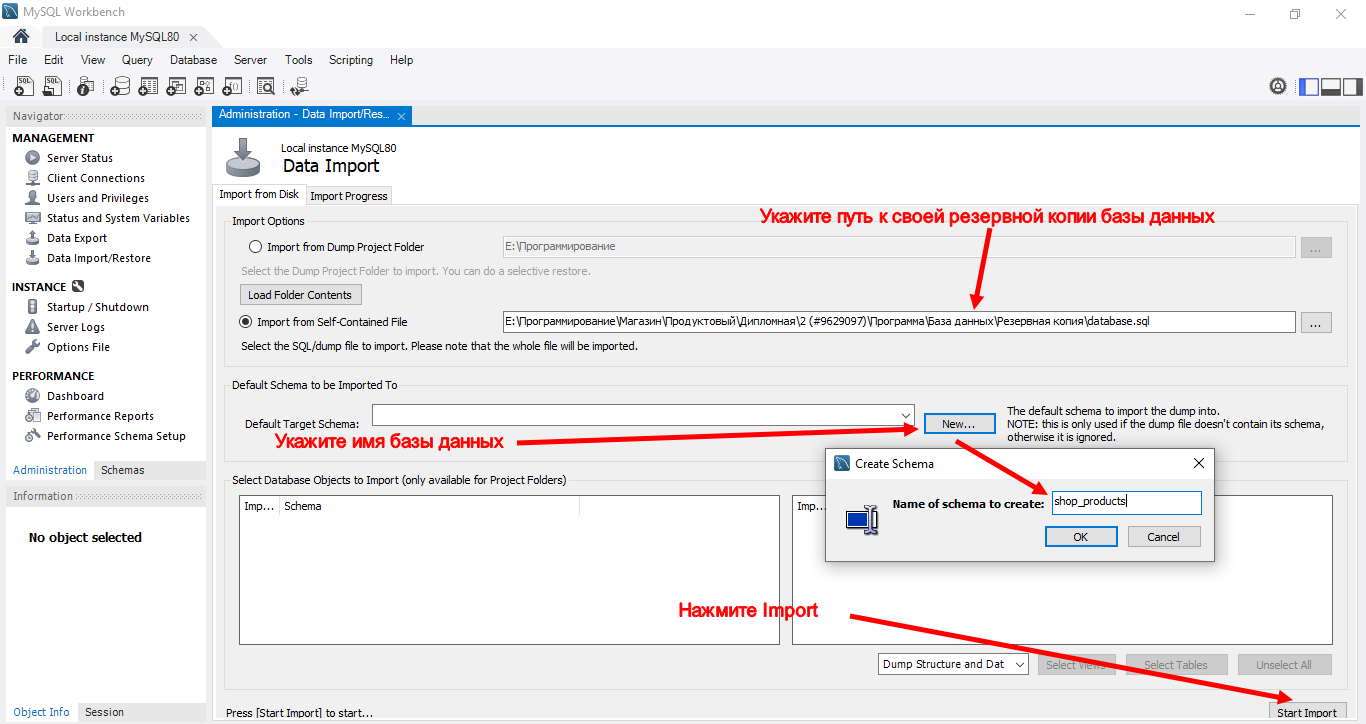Close the Administration - Data Import tab
Screen dimensions: 1366x724
point(401,116)
